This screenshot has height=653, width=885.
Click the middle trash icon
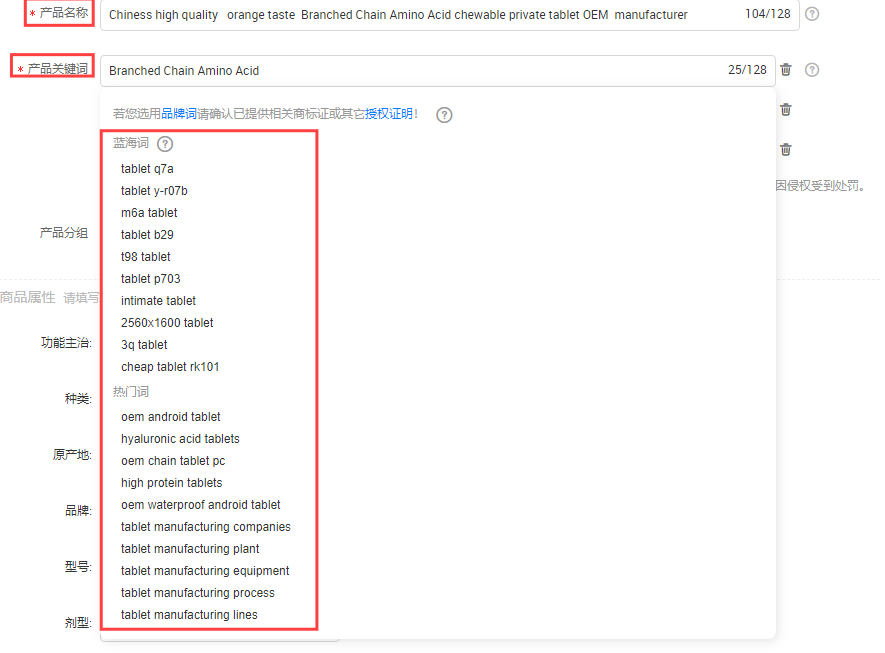(x=786, y=110)
